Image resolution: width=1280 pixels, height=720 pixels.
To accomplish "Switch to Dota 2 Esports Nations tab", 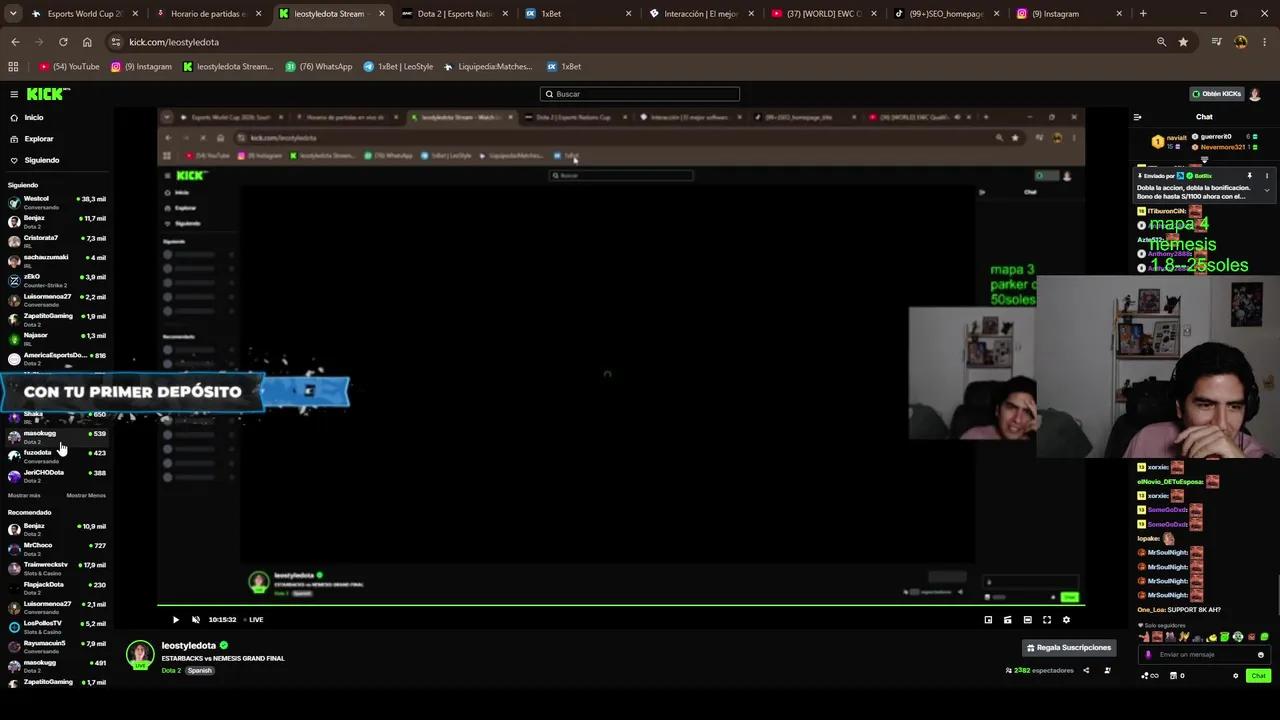I will pos(454,14).
